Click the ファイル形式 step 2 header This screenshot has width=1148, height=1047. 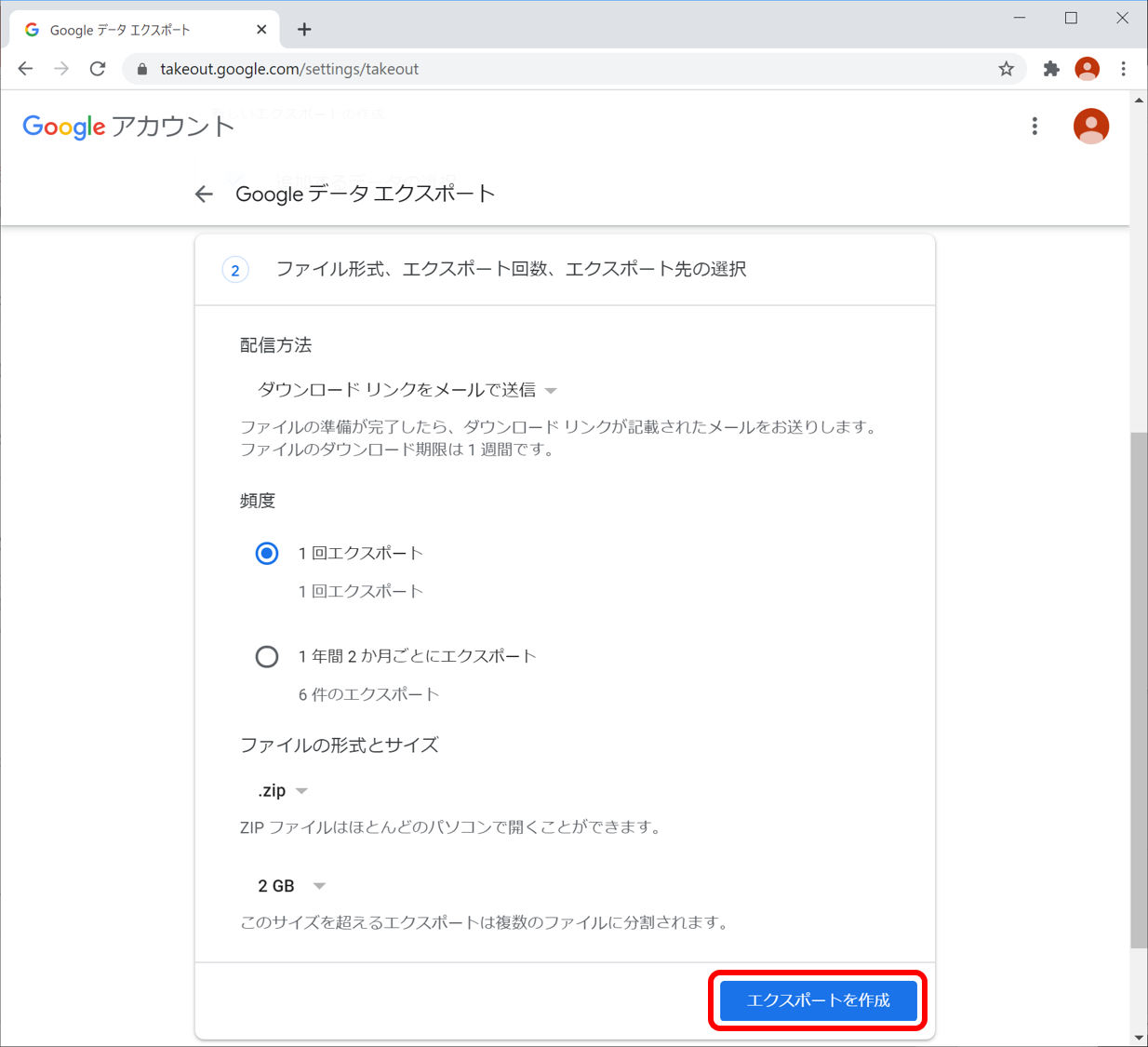(x=565, y=270)
